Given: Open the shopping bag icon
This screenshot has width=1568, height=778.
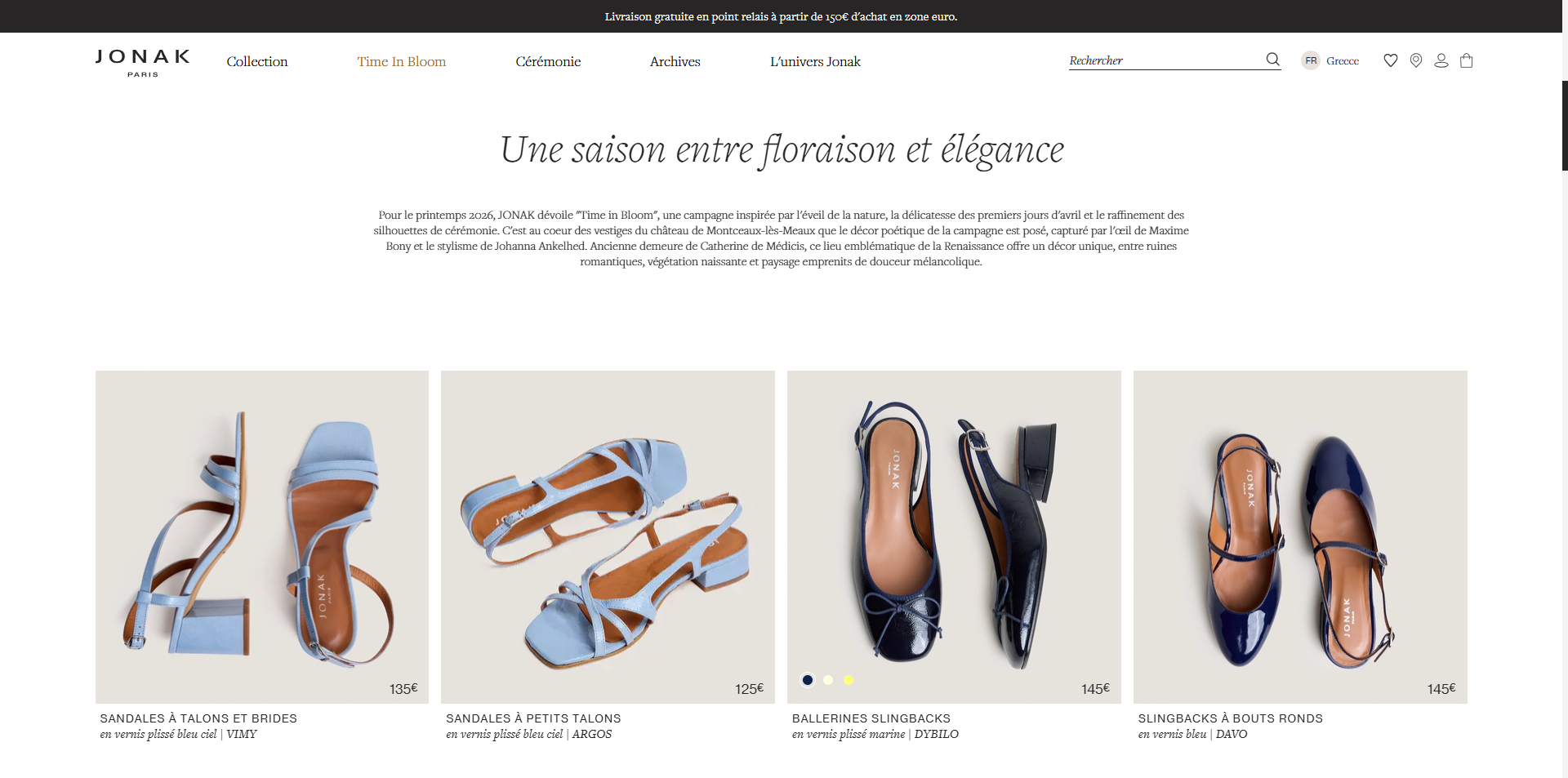Looking at the screenshot, I should (x=1467, y=60).
